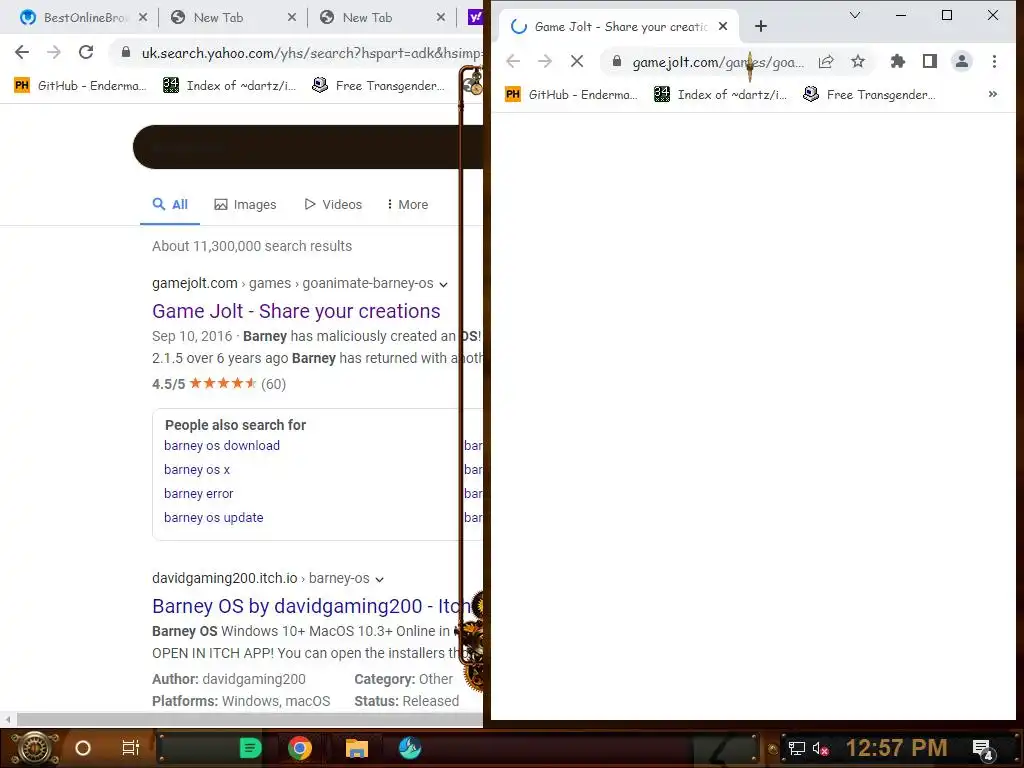Open Cortana circle on taskbar
The image size is (1024, 768).
pos(83,748)
